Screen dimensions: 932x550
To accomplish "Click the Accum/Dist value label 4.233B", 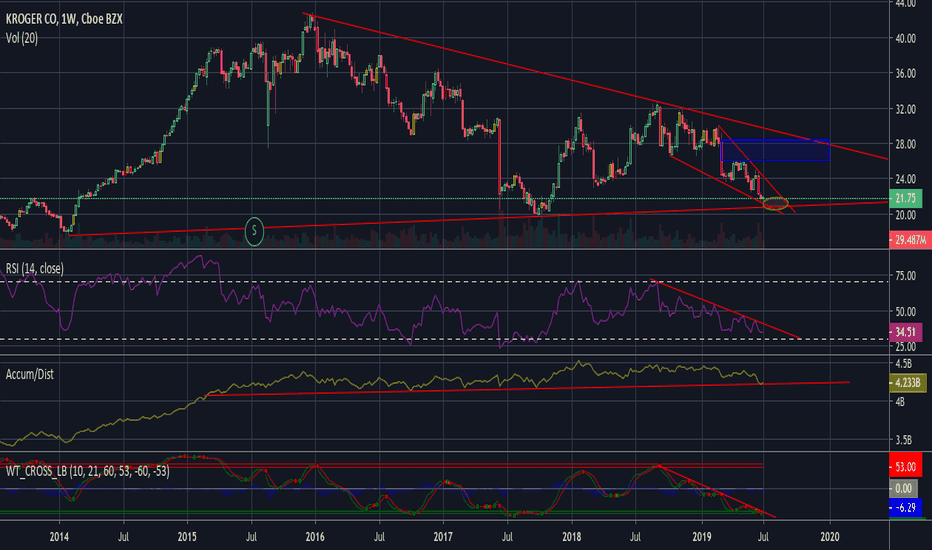I will pos(908,383).
